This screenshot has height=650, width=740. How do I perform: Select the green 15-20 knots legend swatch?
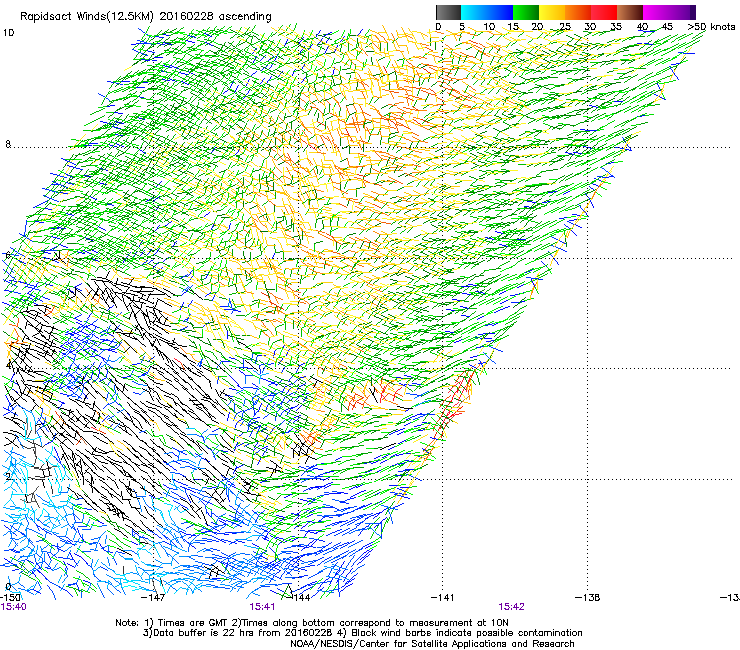click(526, 12)
